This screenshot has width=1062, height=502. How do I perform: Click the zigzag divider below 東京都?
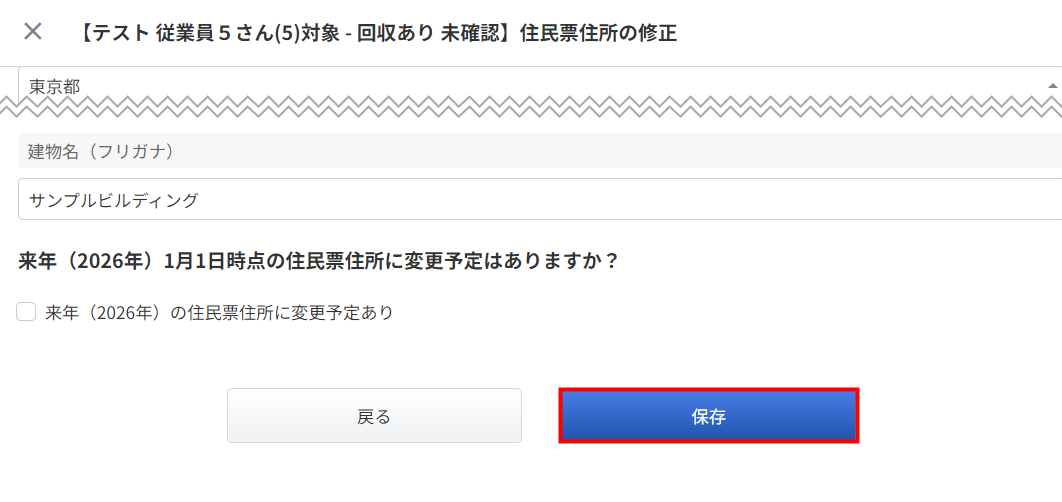pos(530,108)
